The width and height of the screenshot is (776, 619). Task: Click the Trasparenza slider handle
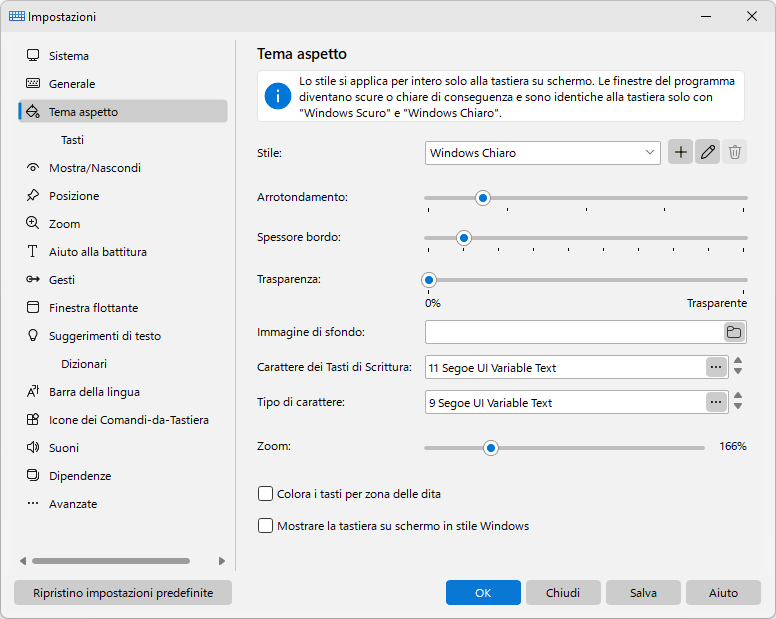click(429, 280)
